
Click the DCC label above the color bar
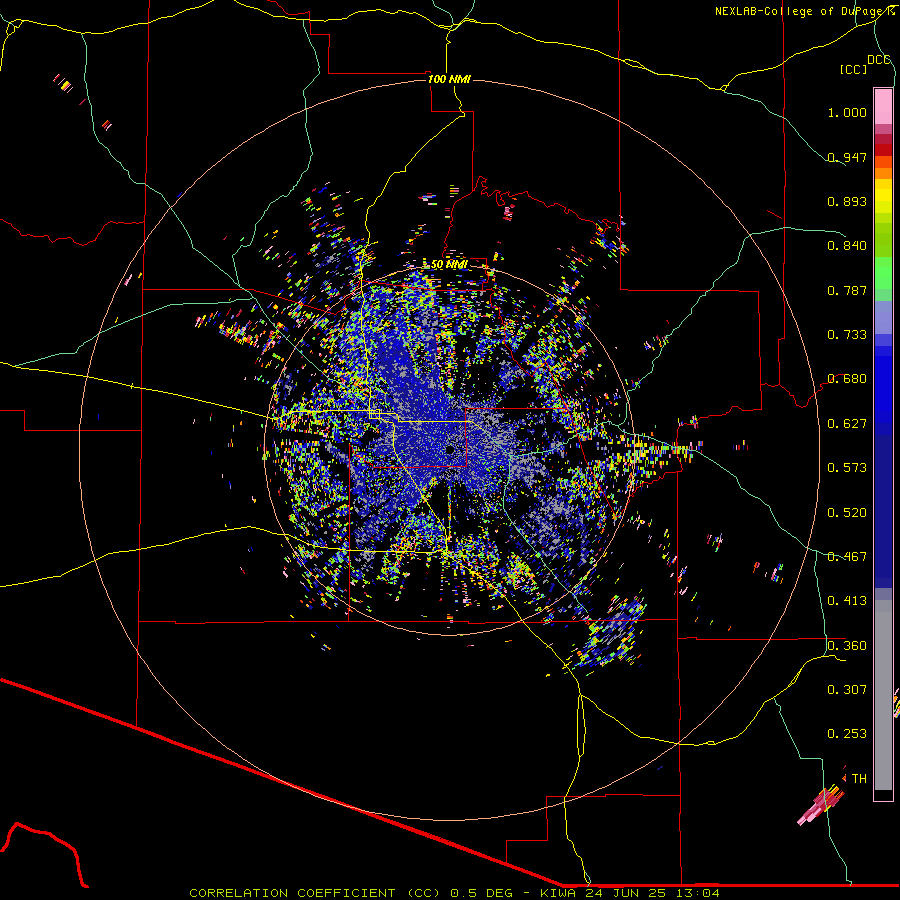click(878, 60)
